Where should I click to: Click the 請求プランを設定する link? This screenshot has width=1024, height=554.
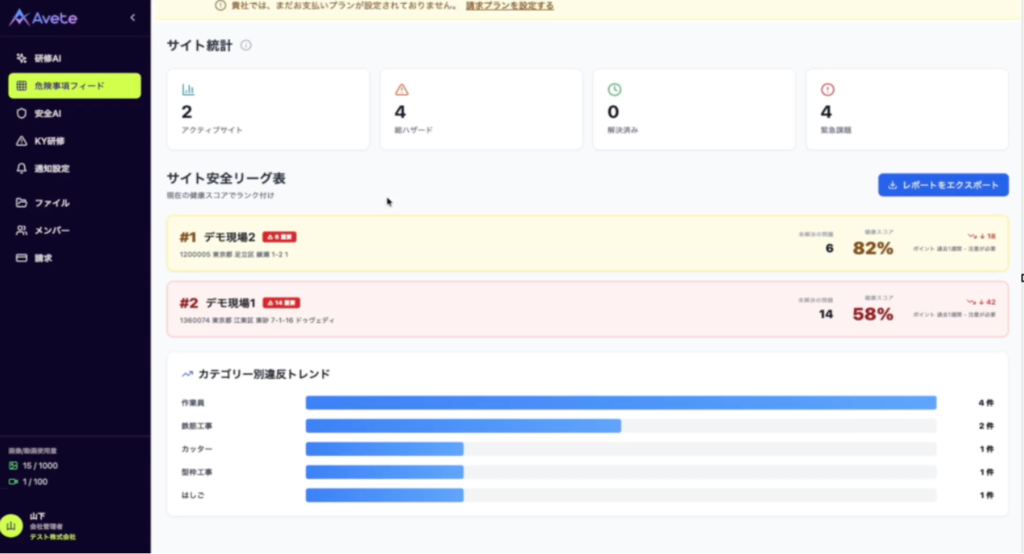tap(509, 6)
